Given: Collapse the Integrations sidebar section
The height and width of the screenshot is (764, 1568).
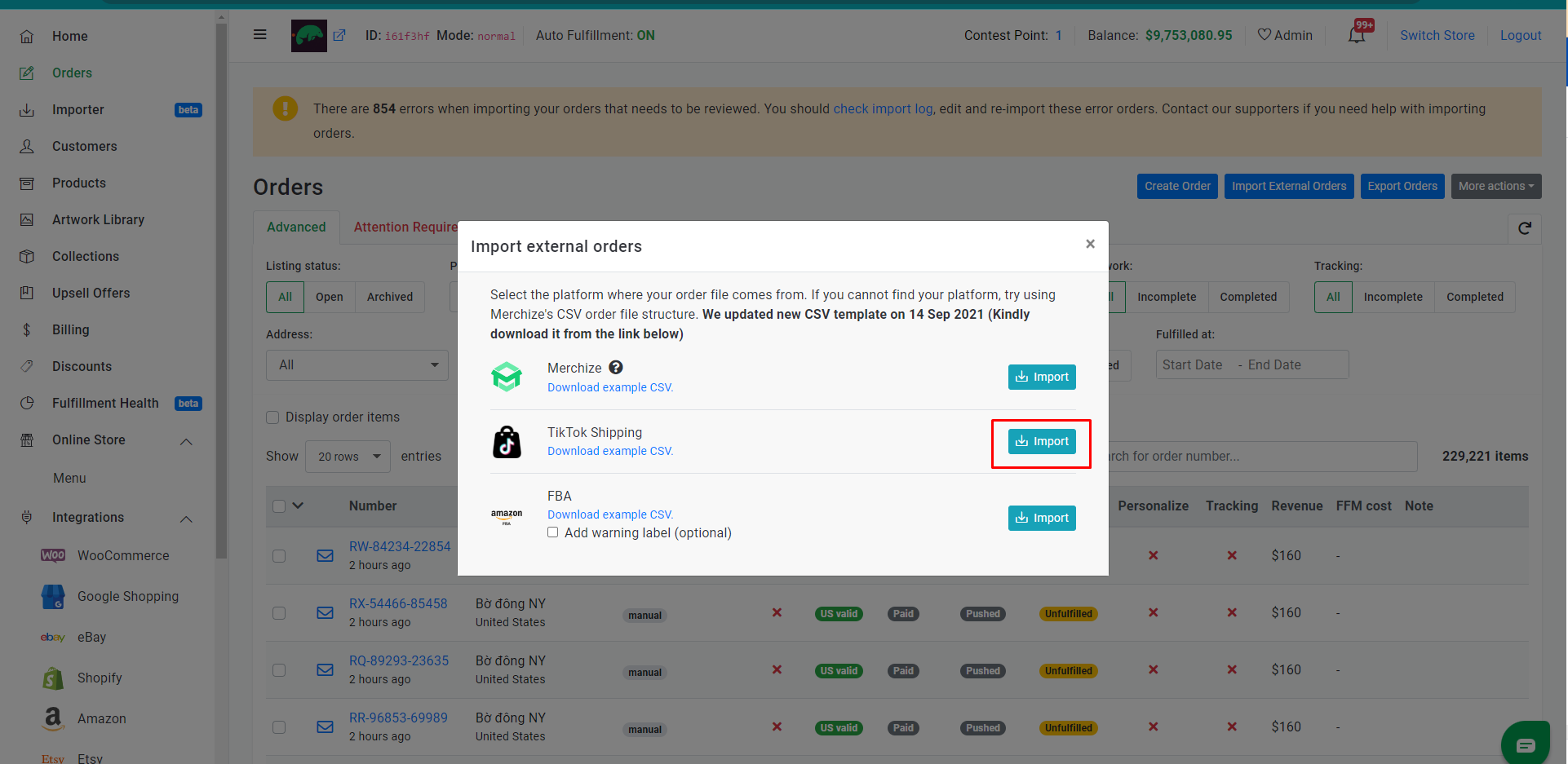Looking at the screenshot, I should pyautogui.click(x=186, y=519).
